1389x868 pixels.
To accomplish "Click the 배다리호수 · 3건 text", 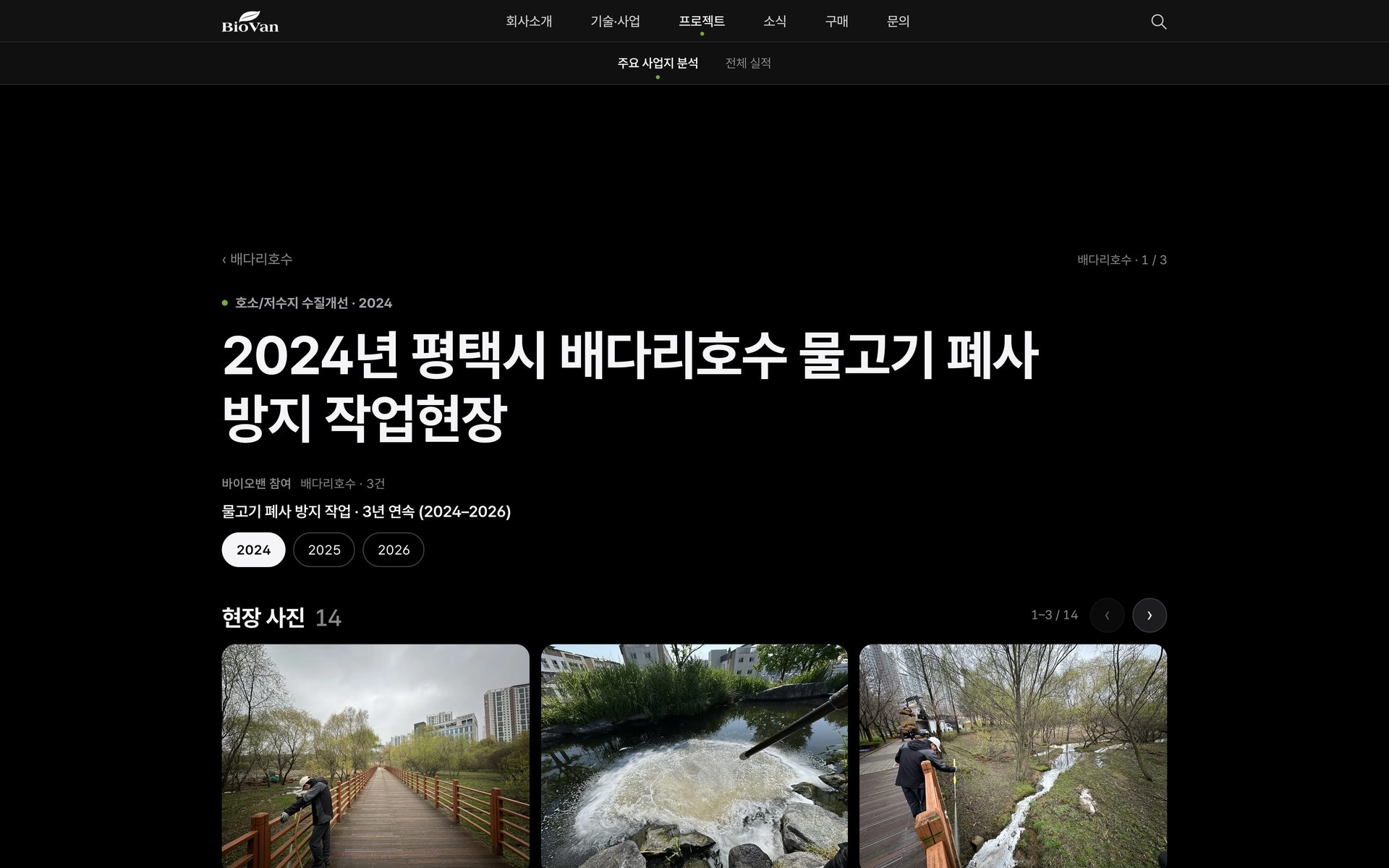I will pyautogui.click(x=343, y=483).
